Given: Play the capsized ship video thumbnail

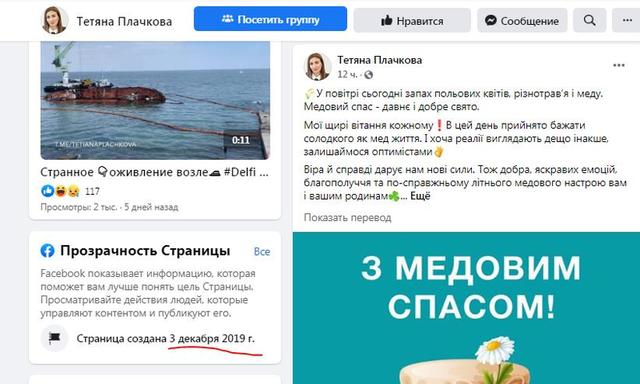Looking at the screenshot, I should pos(155,100).
